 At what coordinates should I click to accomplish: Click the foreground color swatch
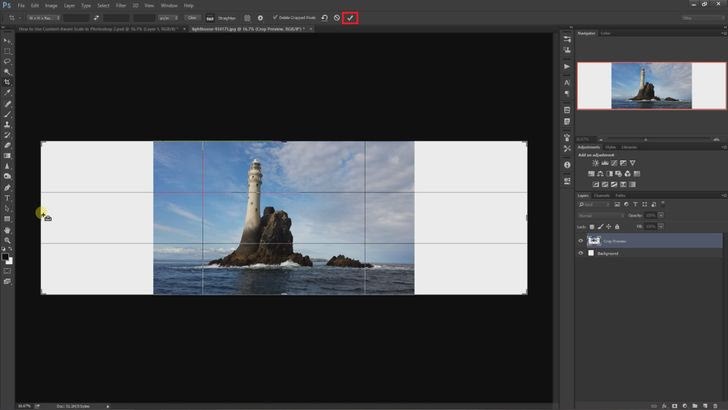(x=5, y=256)
